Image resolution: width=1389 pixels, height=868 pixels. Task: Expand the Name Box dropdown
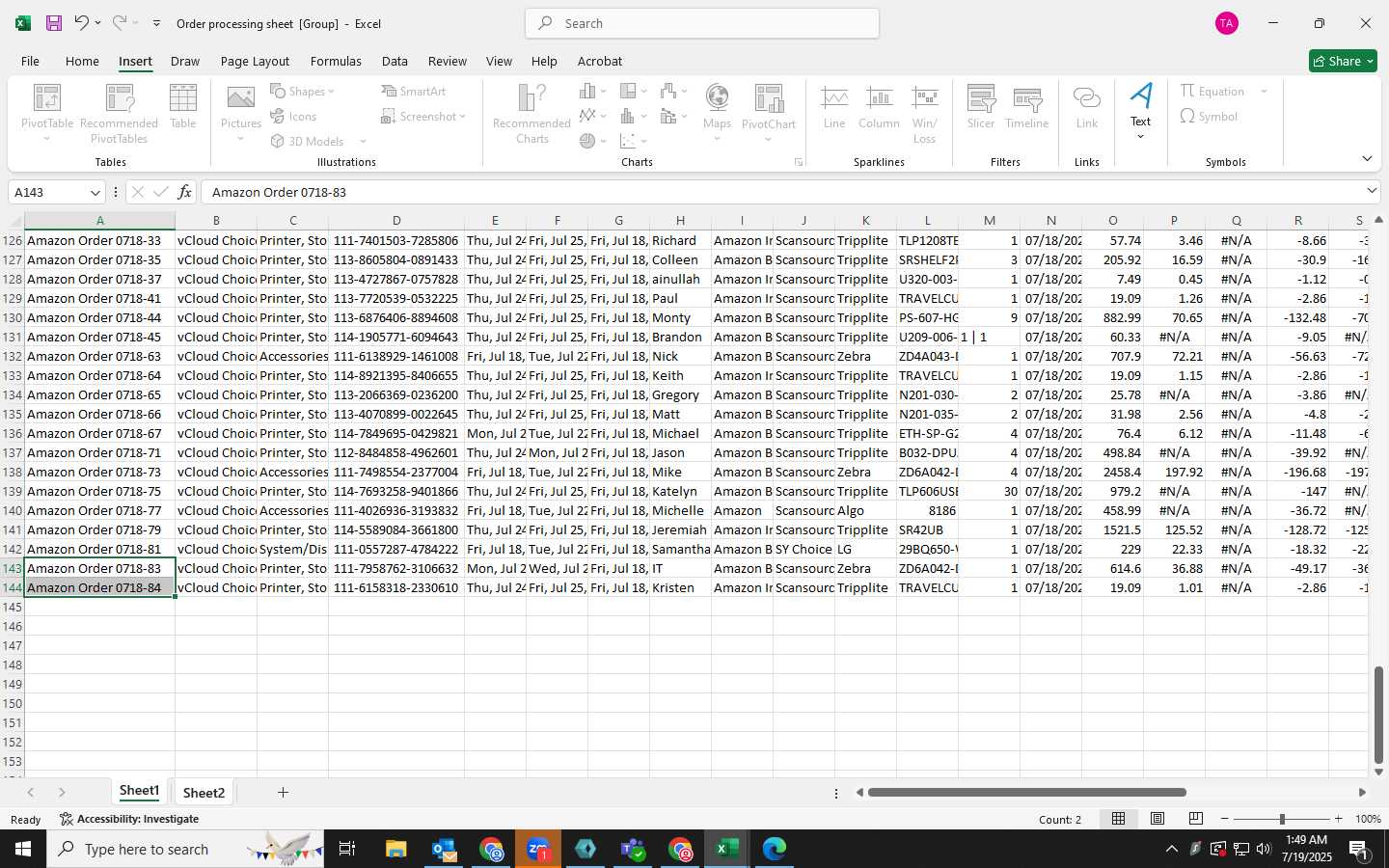click(x=95, y=192)
